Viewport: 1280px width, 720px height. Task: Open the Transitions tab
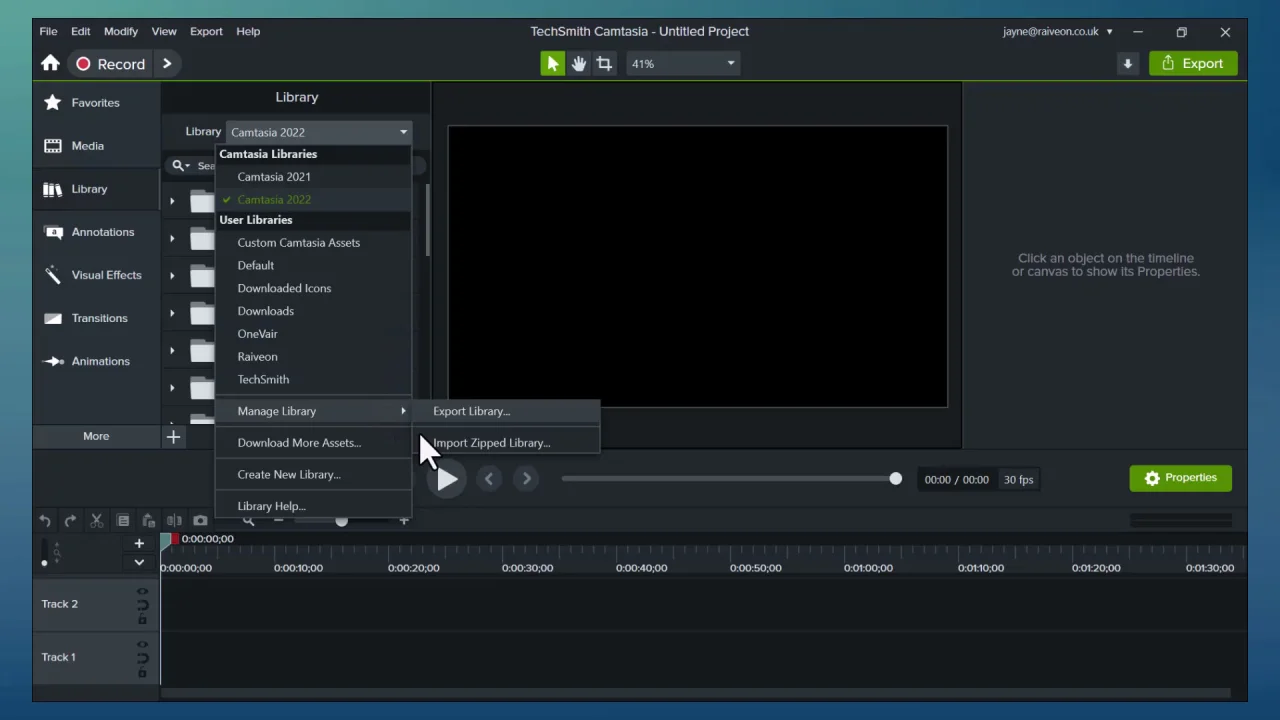pyautogui.click(x=96, y=317)
